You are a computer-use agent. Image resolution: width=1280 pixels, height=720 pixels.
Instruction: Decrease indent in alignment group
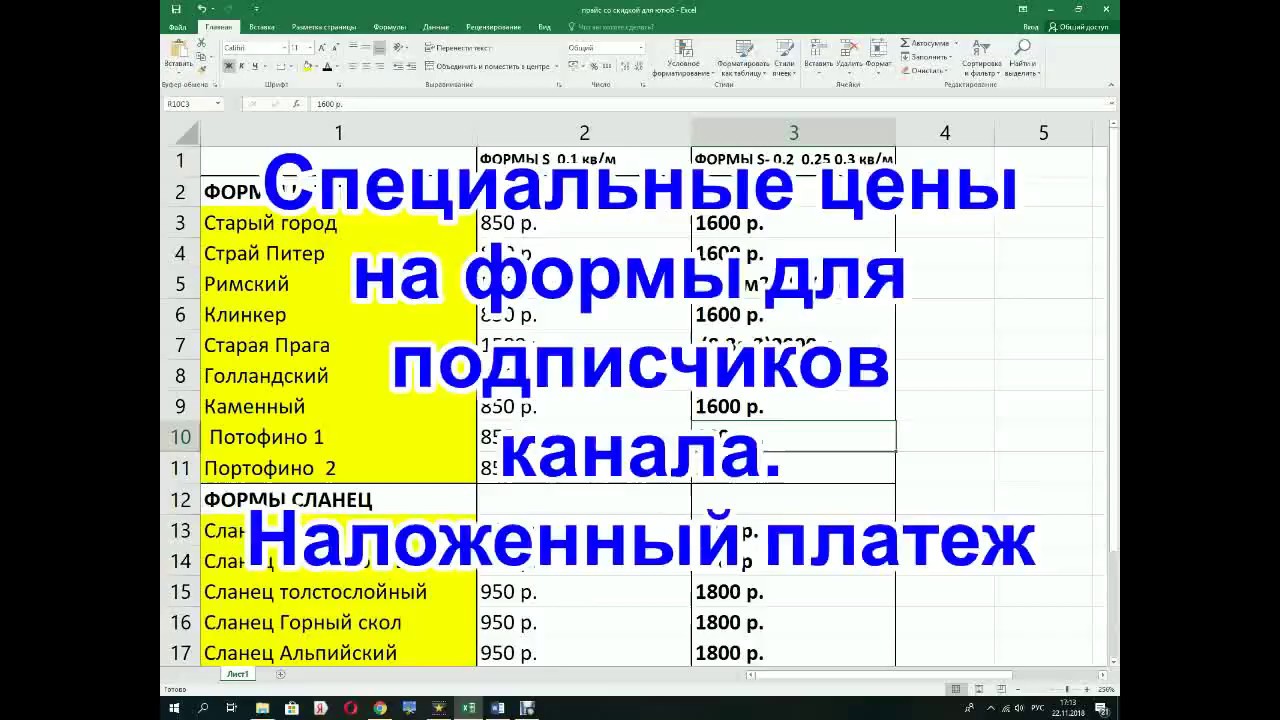[x=398, y=66]
